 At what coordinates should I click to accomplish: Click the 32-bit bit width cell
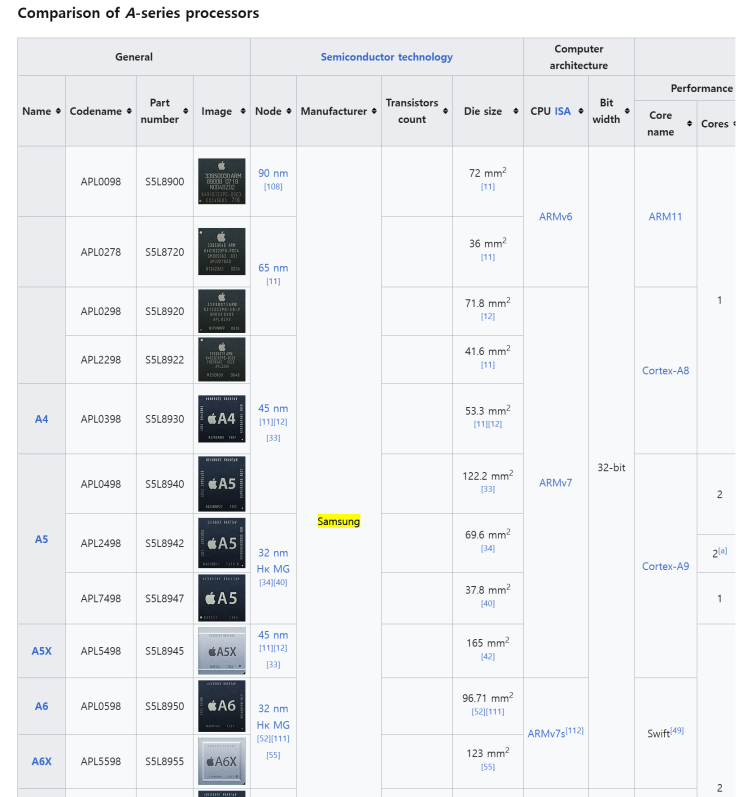[x=611, y=468]
